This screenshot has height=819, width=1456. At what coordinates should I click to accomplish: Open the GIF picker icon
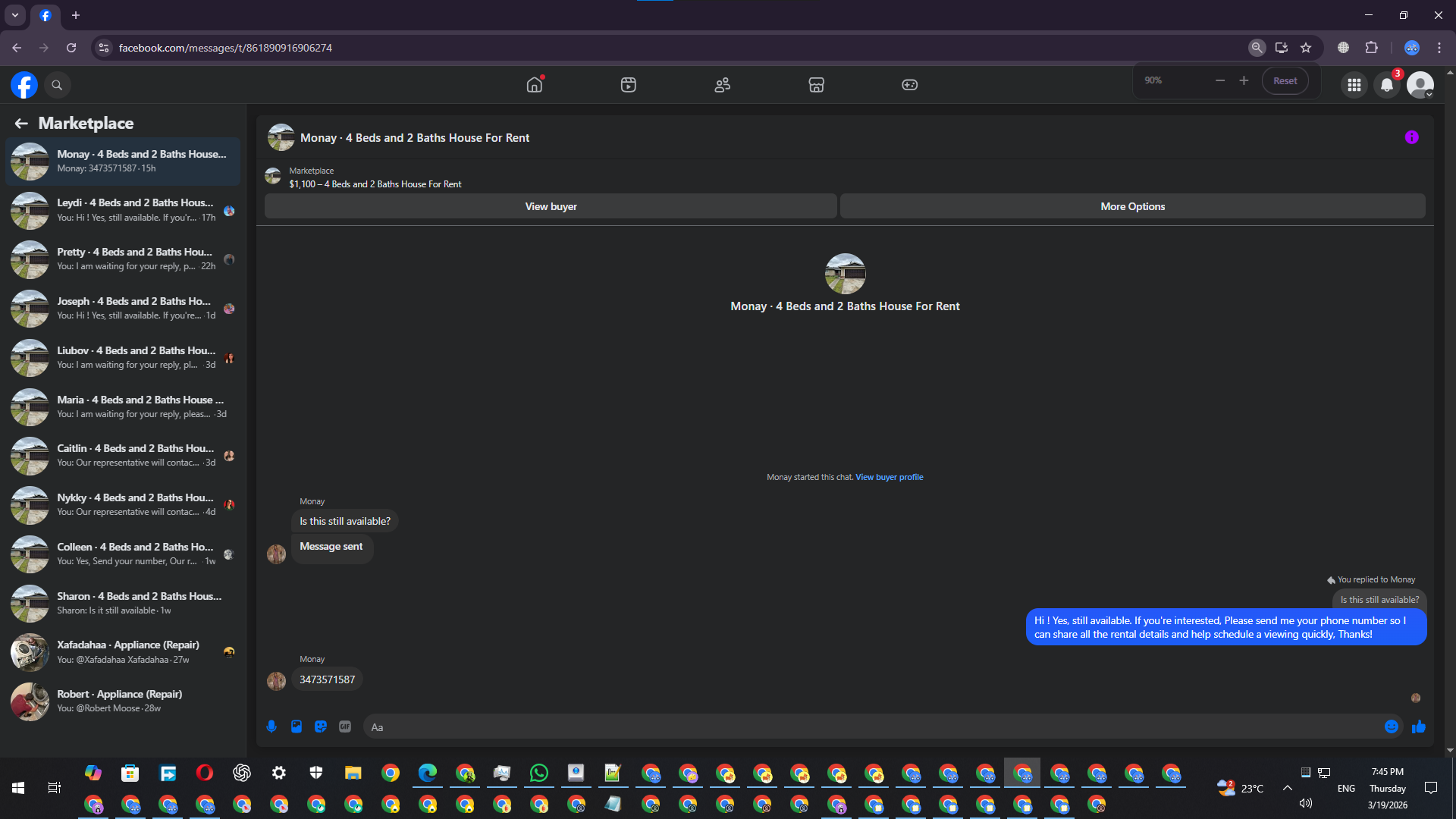345,726
